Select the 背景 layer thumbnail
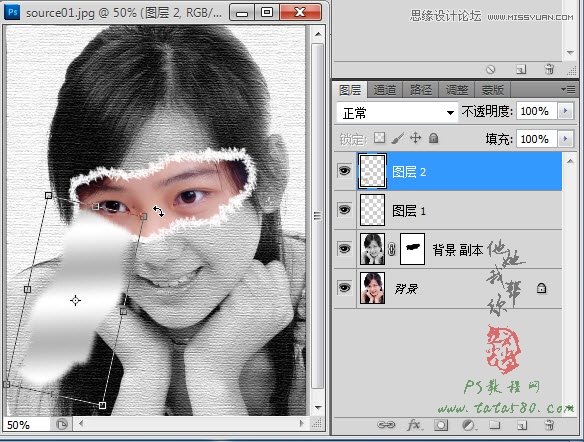This screenshot has height=442, width=584. pos(372,288)
